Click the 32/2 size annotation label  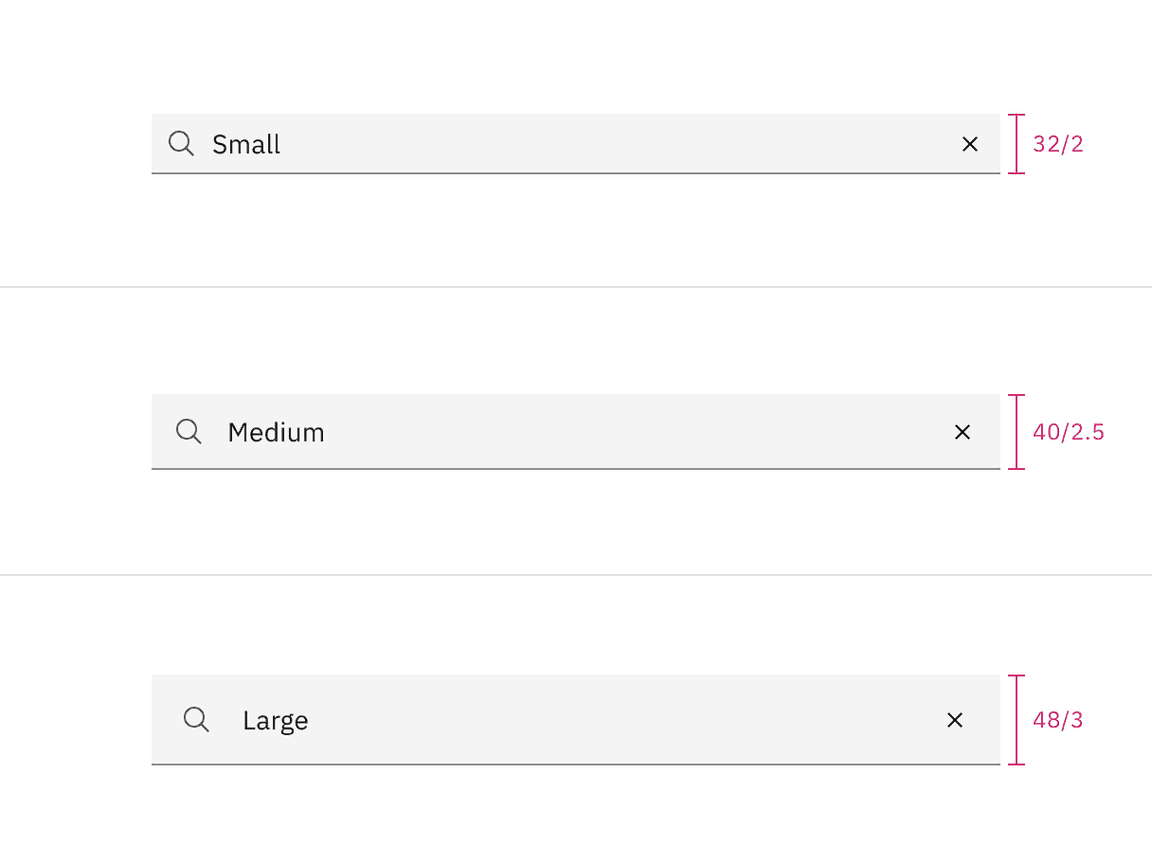1058,144
